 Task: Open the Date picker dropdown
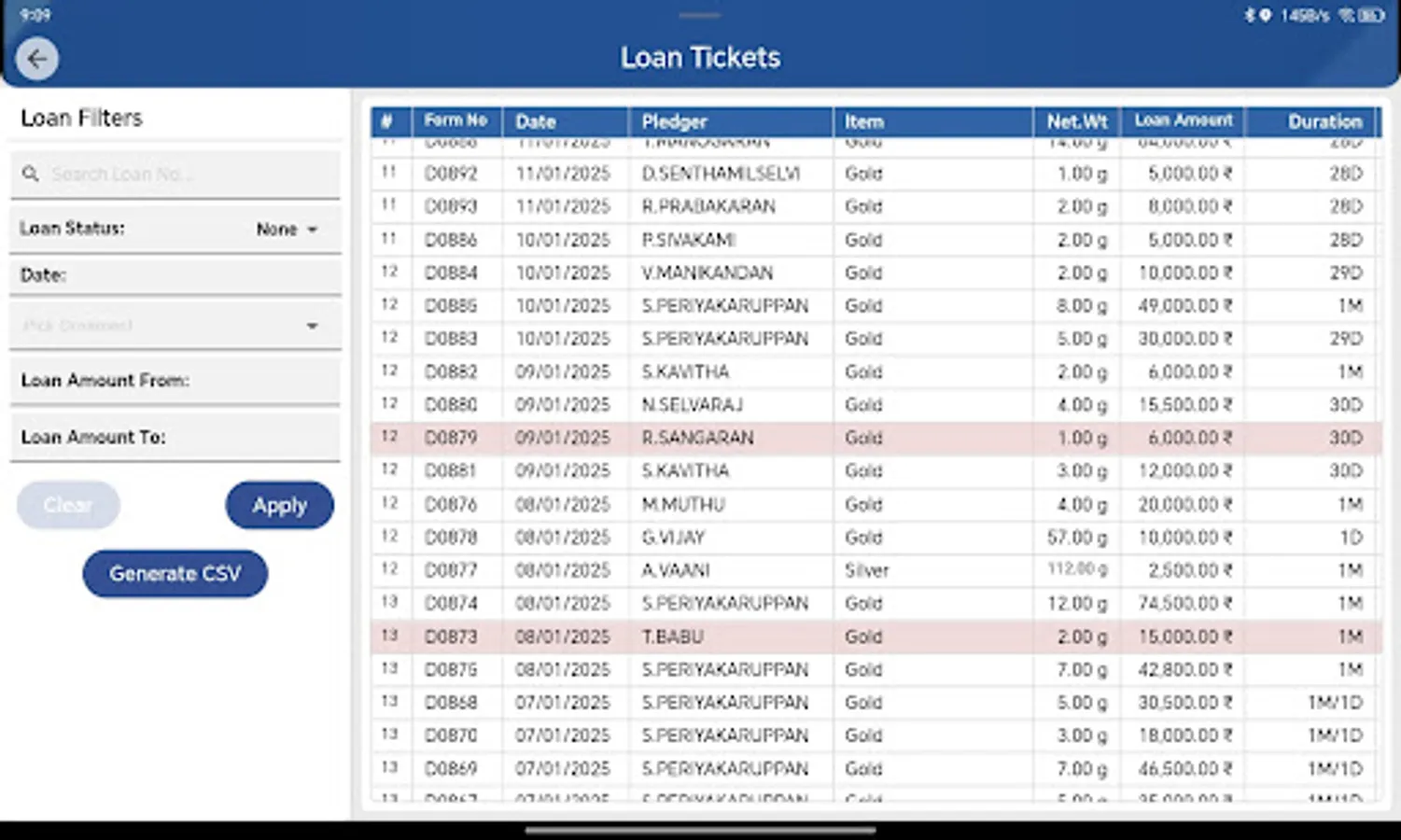coord(175,274)
